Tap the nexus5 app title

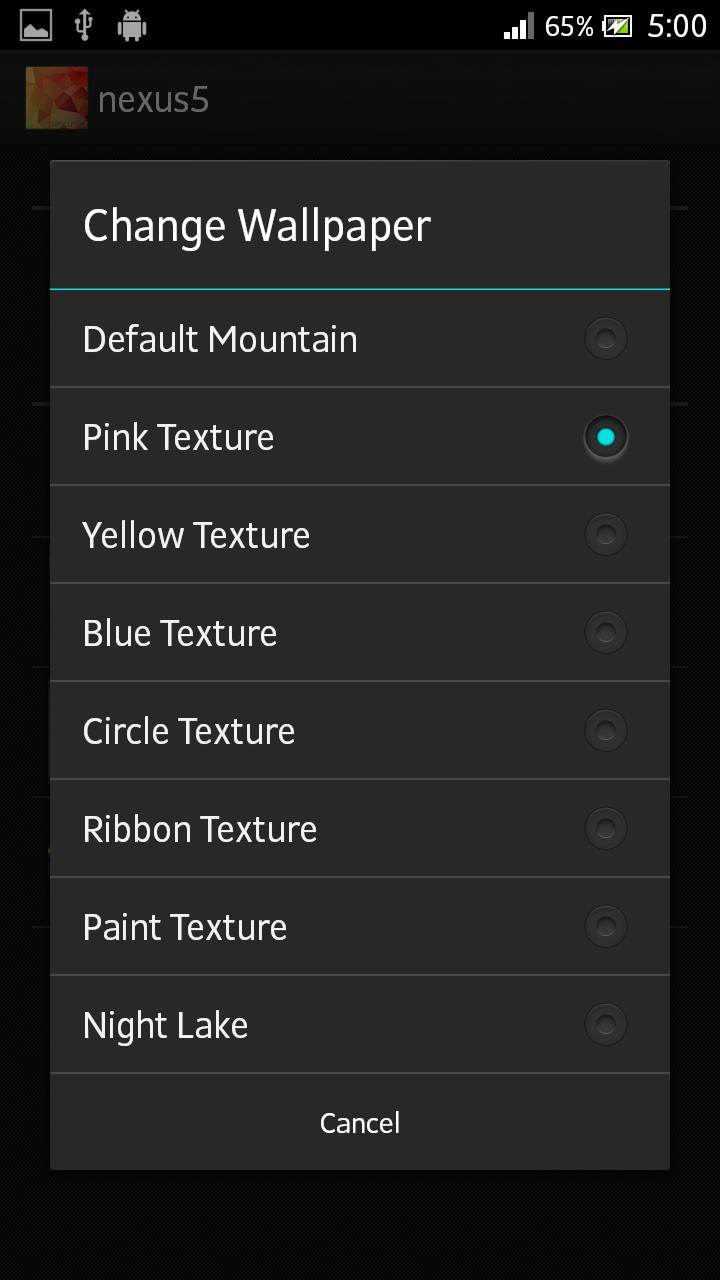153,100
